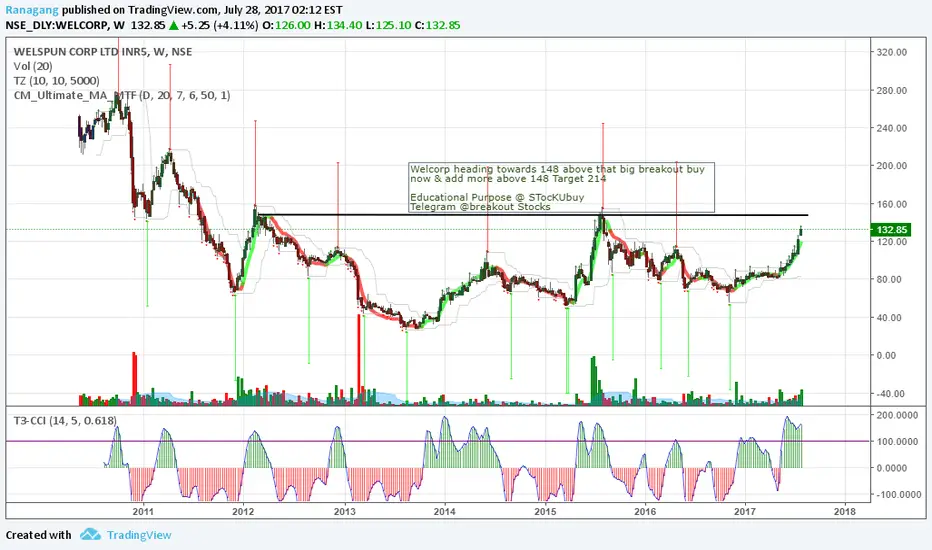Click the 2013 label on time axis

pos(344,511)
